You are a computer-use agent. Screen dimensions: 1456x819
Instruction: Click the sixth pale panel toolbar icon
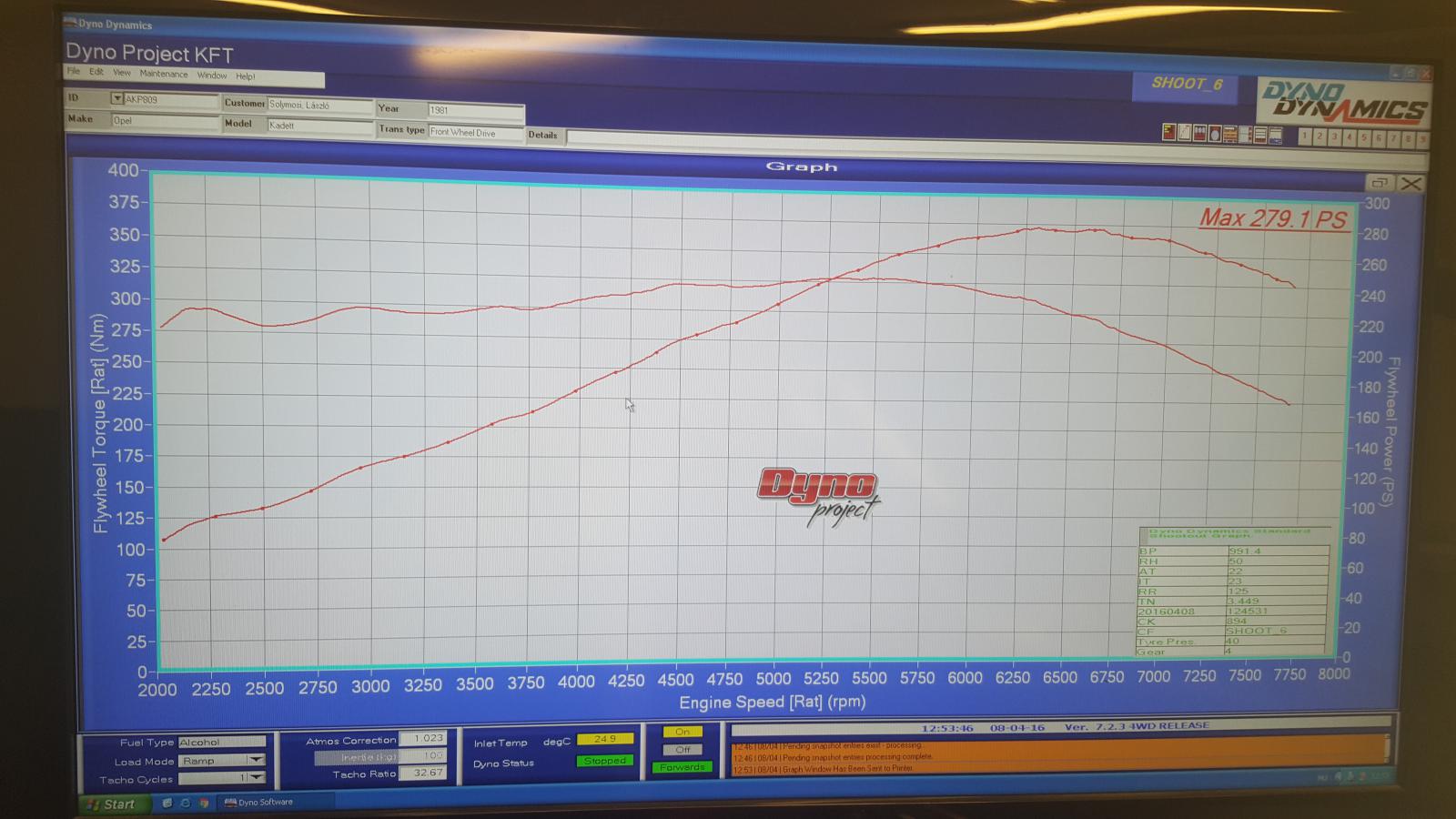coord(1245,135)
